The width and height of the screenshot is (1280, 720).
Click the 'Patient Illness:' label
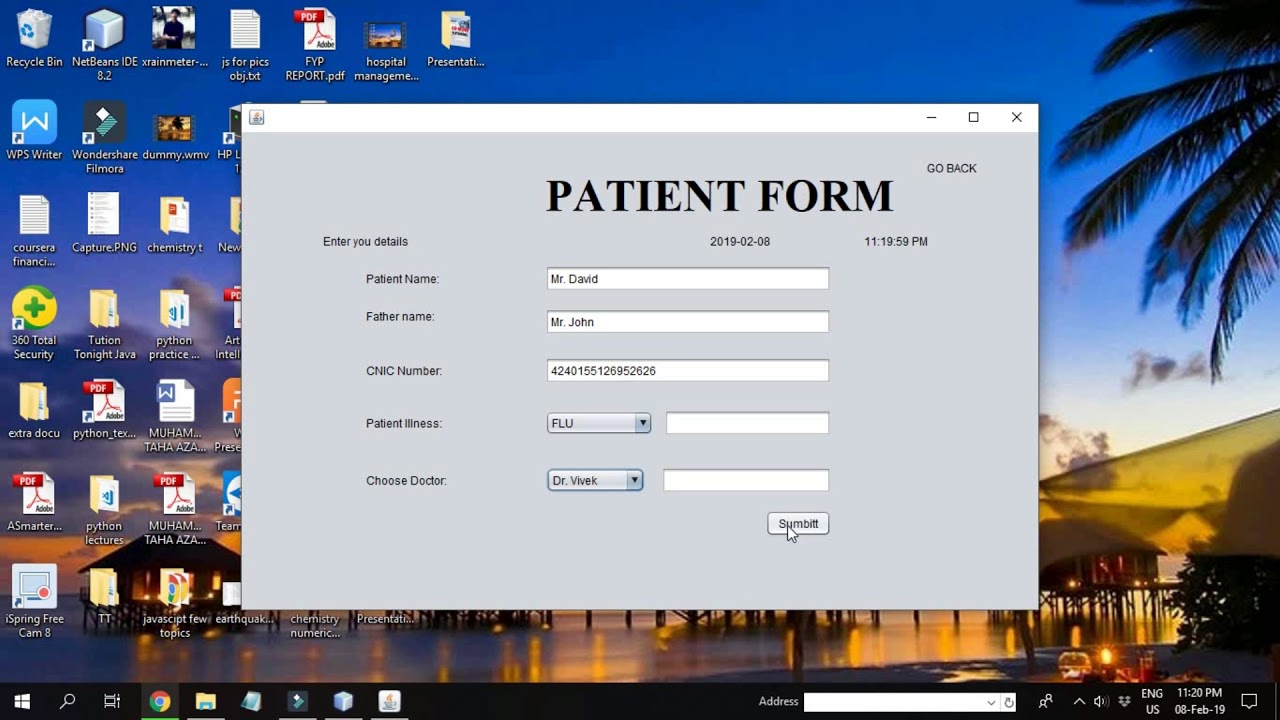click(x=404, y=424)
